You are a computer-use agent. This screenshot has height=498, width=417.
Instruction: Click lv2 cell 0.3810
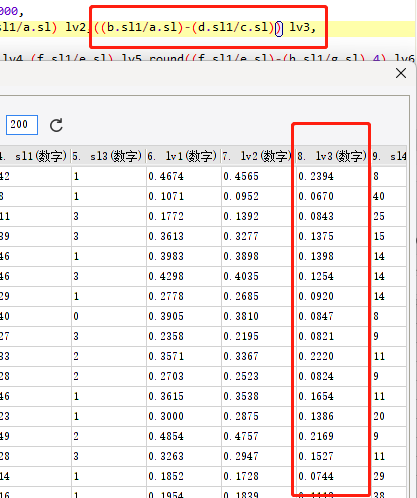point(258,316)
